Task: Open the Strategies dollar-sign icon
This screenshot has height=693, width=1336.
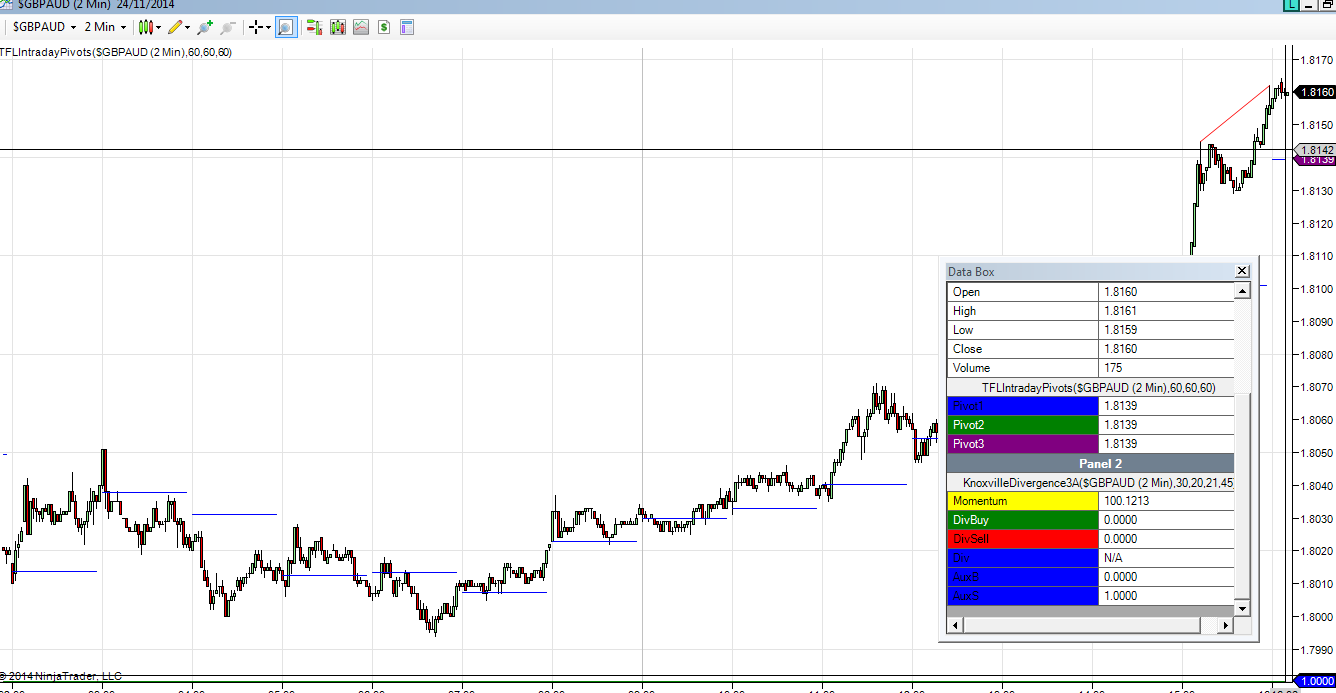Action: pos(383,27)
